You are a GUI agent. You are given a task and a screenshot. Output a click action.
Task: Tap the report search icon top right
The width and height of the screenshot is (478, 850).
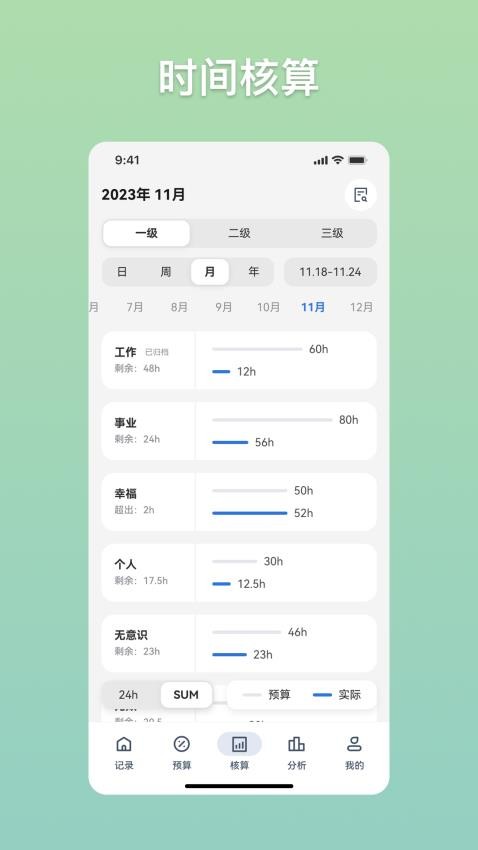361,195
